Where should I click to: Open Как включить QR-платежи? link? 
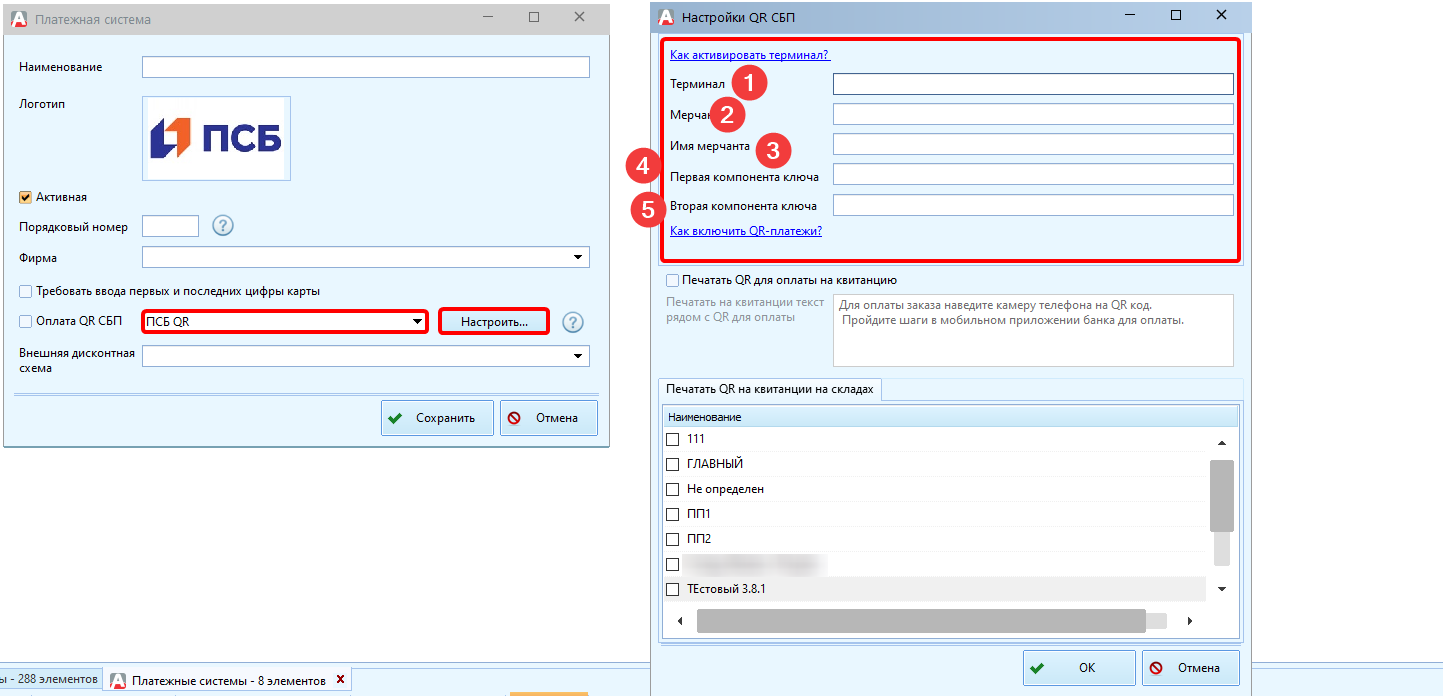746,231
